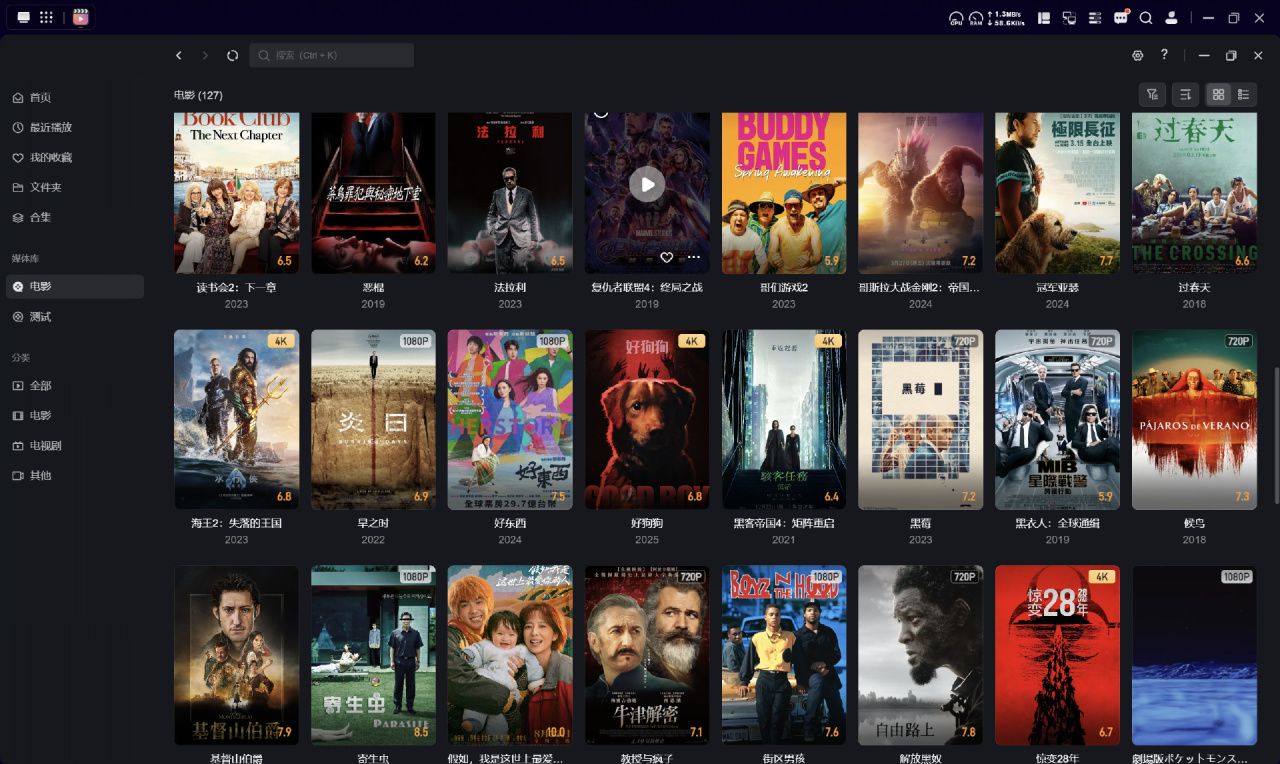Open the CPU usage monitor
This screenshot has height=764, width=1280.
pyautogui.click(x=956, y=18)
